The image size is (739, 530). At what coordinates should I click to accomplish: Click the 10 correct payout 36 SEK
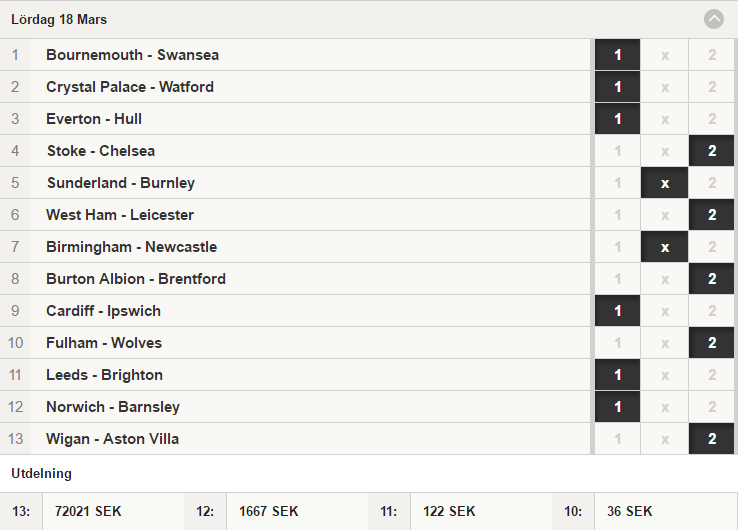point(630,511)
